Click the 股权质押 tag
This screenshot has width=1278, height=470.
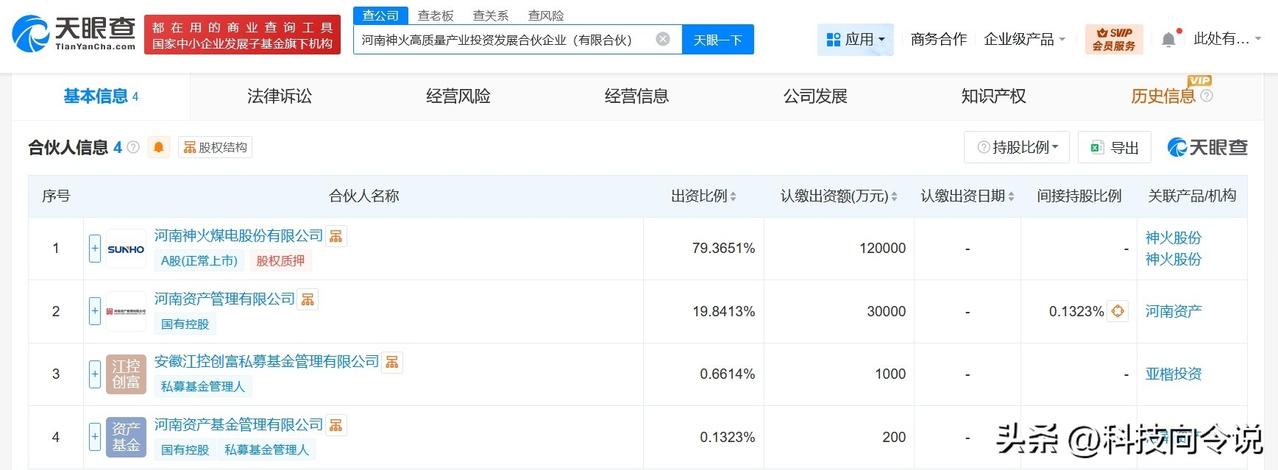click(281, 261)
